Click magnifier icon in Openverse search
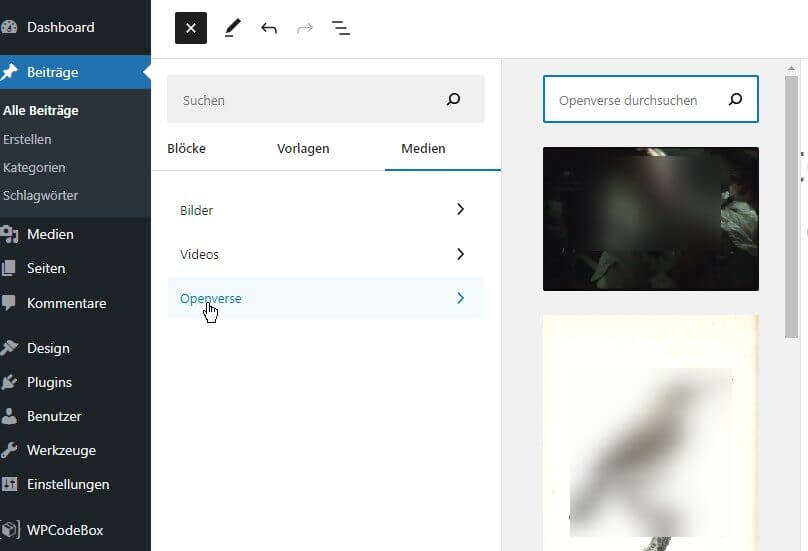The image size is (808, 551). (x=736, y=100)
